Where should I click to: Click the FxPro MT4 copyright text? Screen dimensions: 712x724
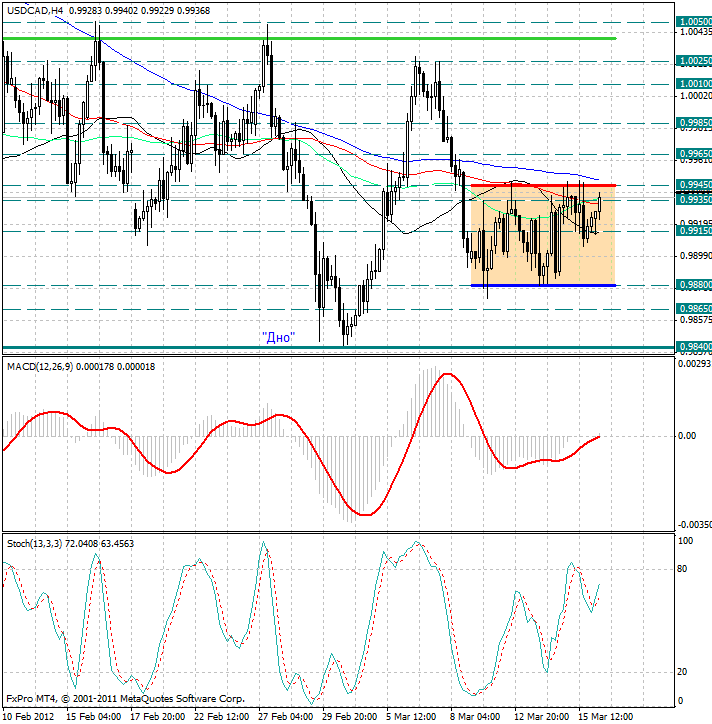[x=124, y=698]
